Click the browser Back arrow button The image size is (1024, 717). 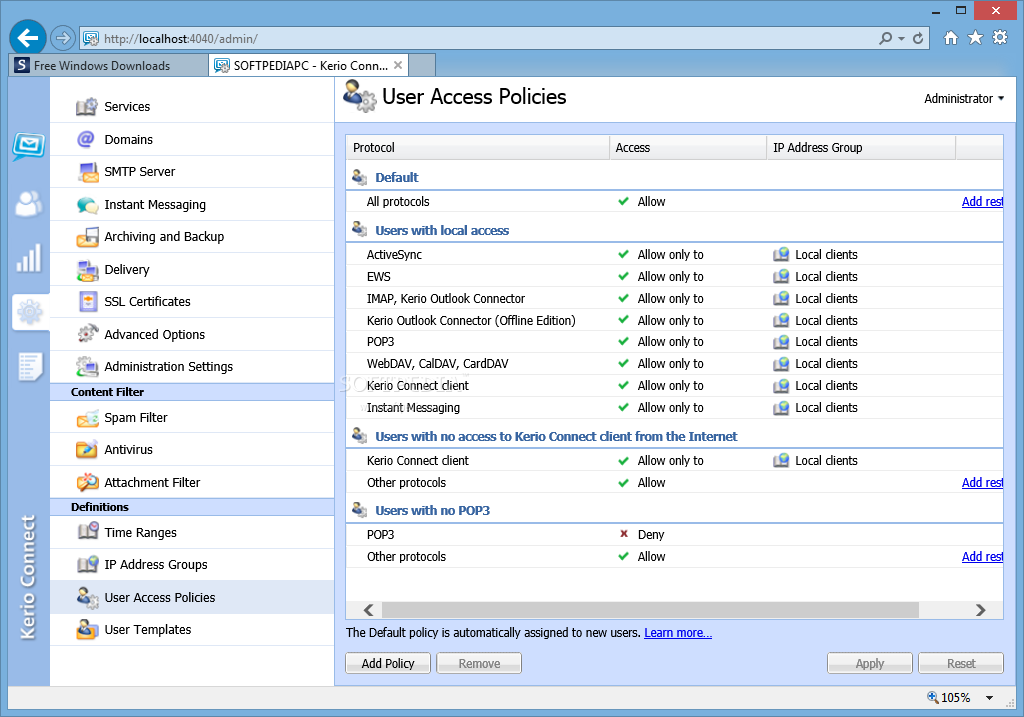coord(27,38)
